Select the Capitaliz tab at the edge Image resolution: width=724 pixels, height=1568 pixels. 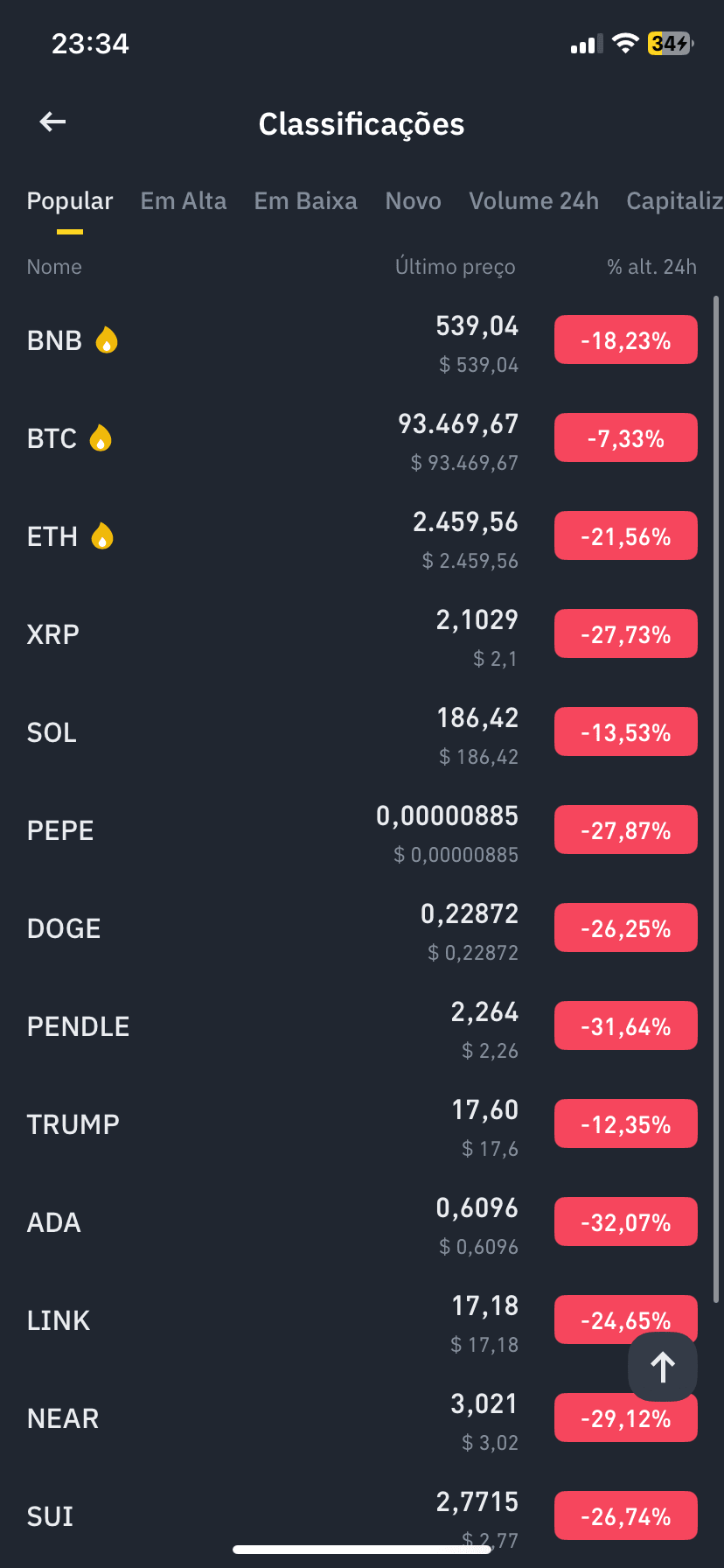tap(675, 201)
